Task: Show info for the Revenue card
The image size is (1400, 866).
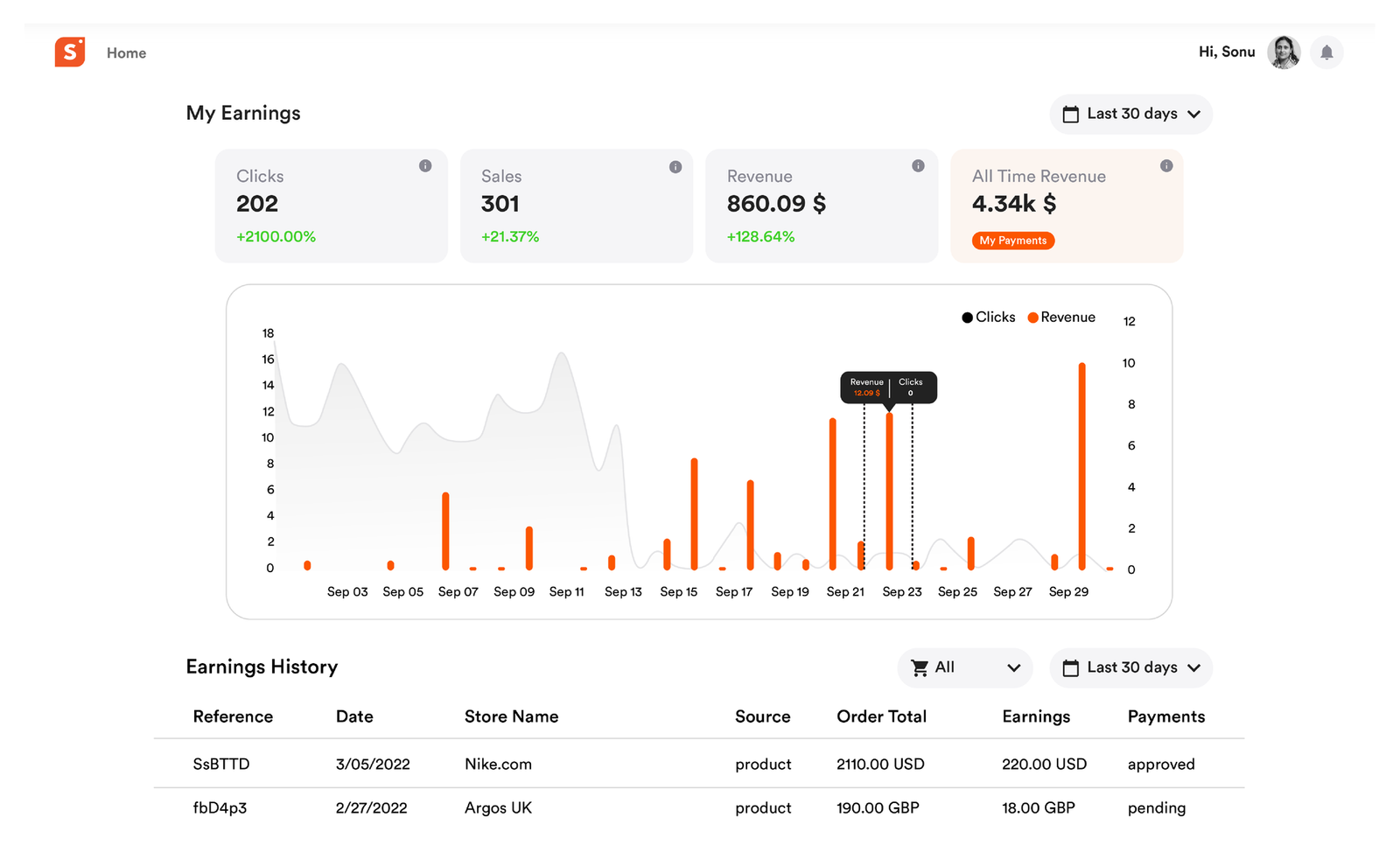Action: [918, 165]
